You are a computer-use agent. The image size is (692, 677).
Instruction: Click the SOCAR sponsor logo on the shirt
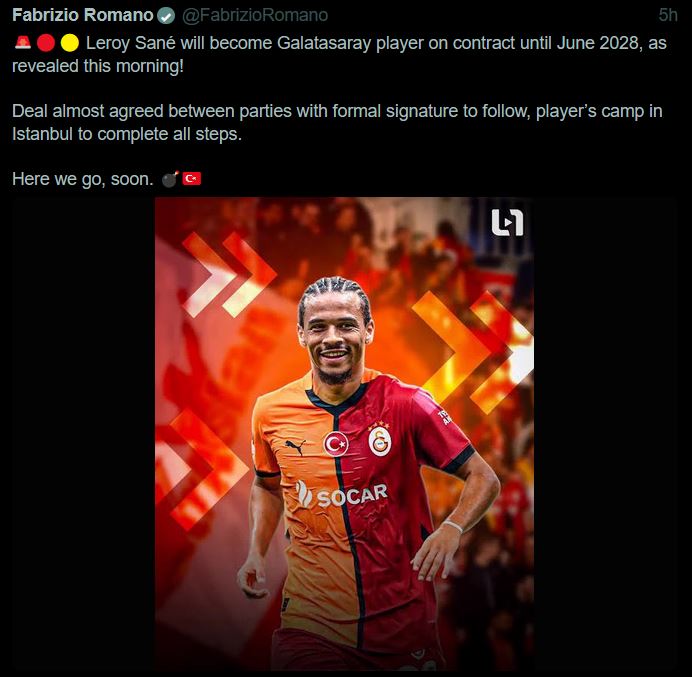[x=342, y=494]
